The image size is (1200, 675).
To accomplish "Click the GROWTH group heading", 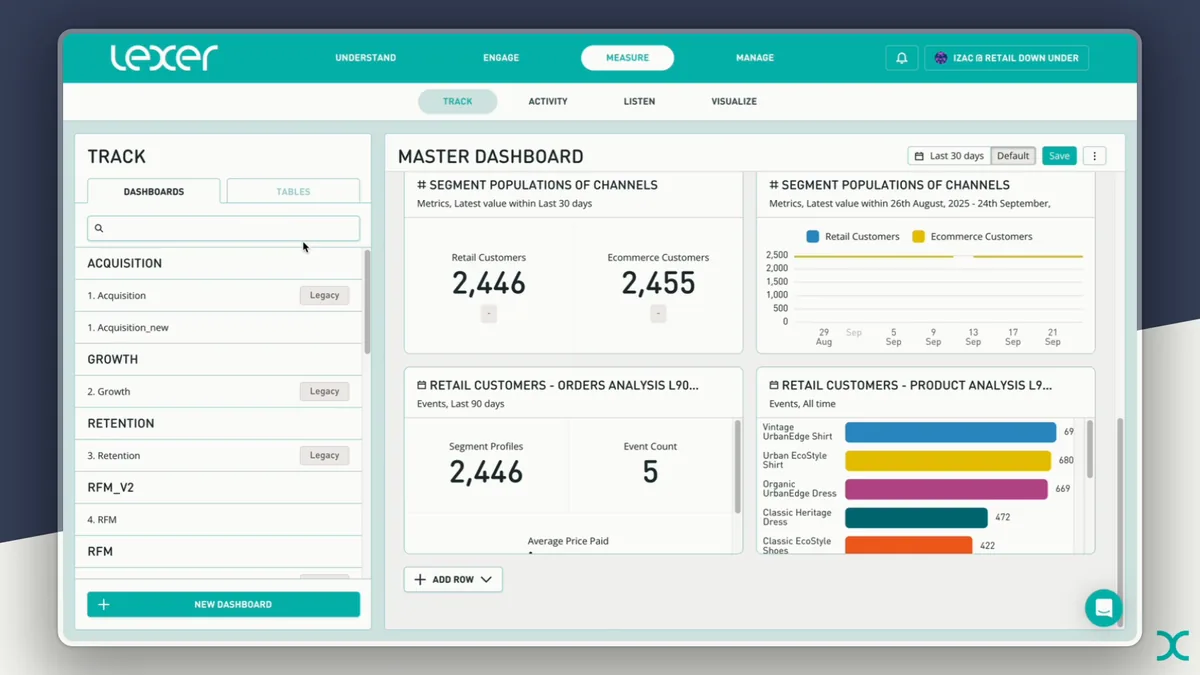I will pyautogui.click(x=112, y=359).
